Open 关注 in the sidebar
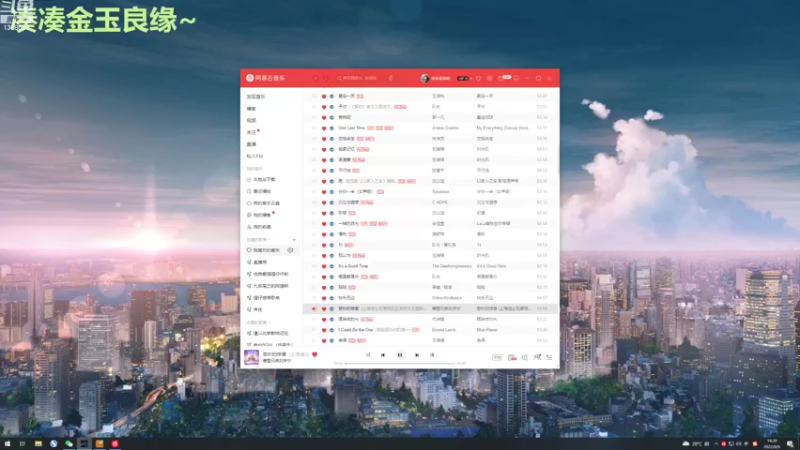The height and width of the screenshot is (450, 800). pyautogui.click(x=252, y=132)
